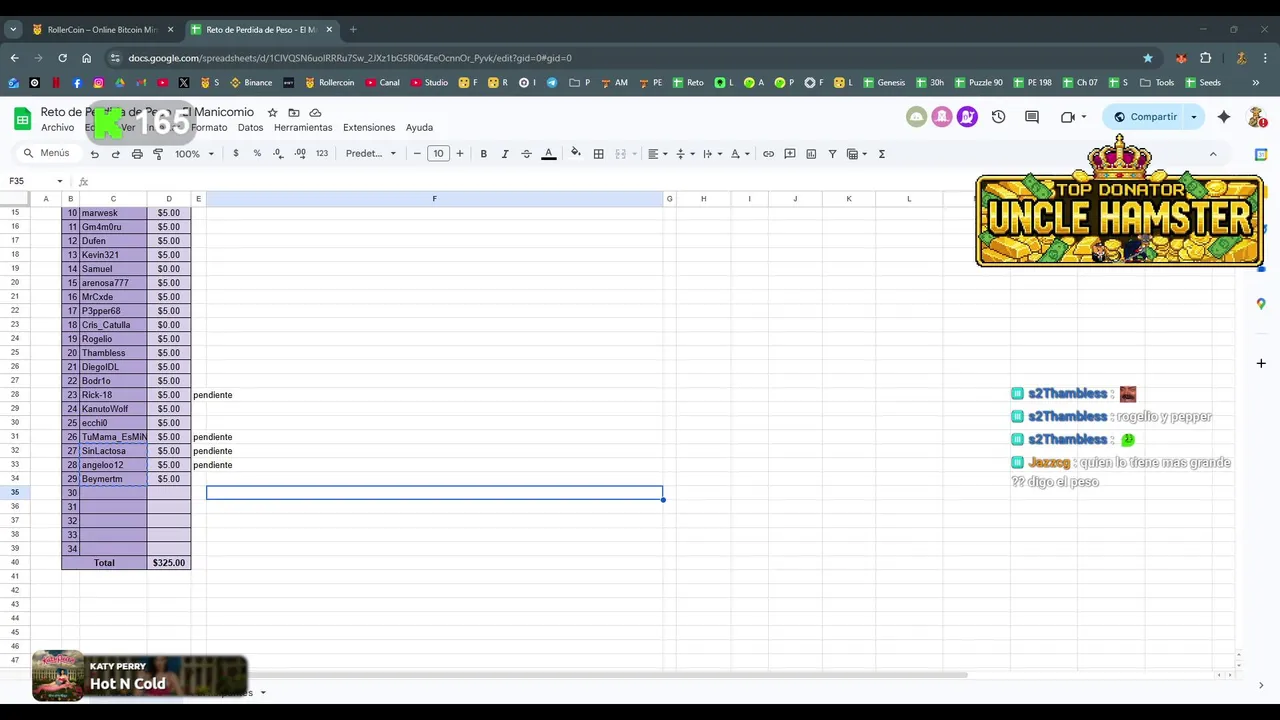Select the paint format roller tool
1280x720 pixels.
(x=158, y=154)
